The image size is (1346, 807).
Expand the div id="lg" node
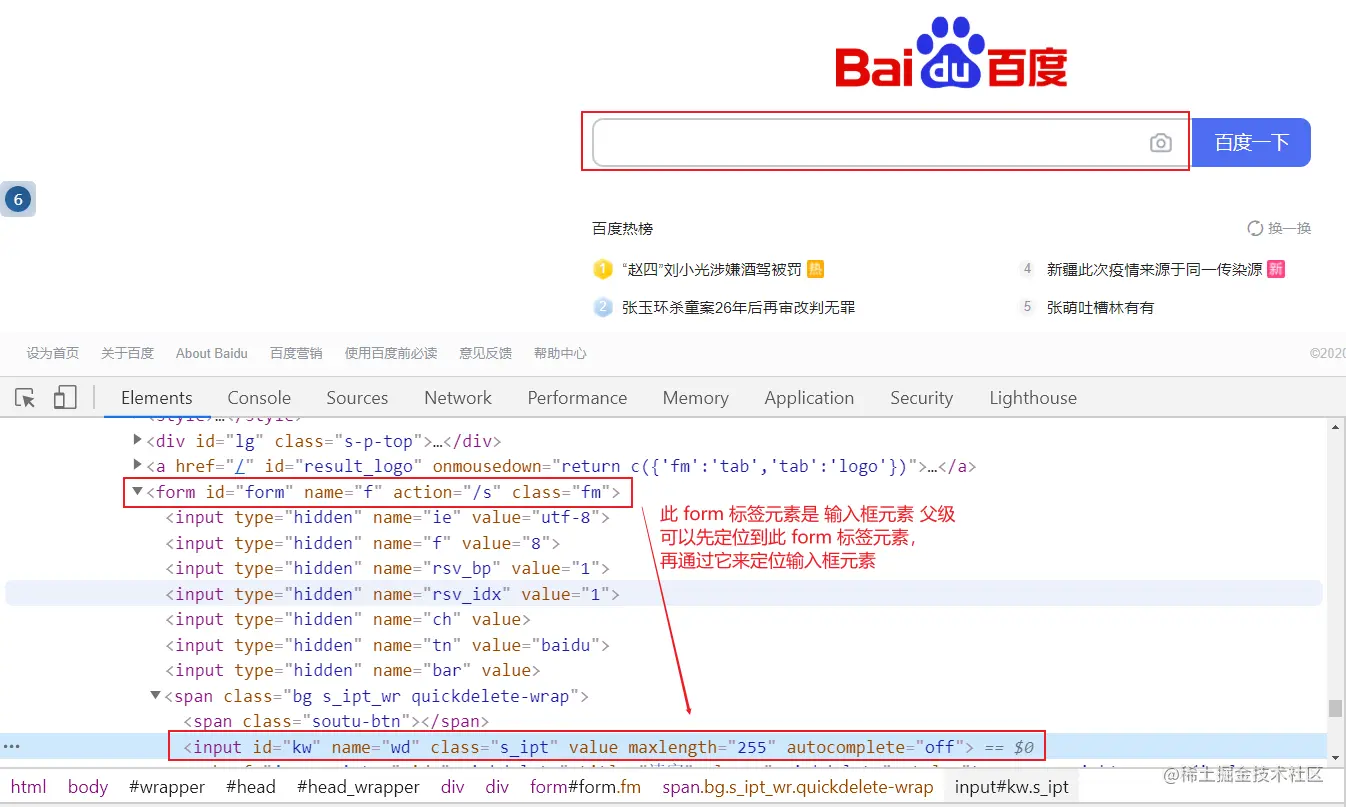coord(138,440)
